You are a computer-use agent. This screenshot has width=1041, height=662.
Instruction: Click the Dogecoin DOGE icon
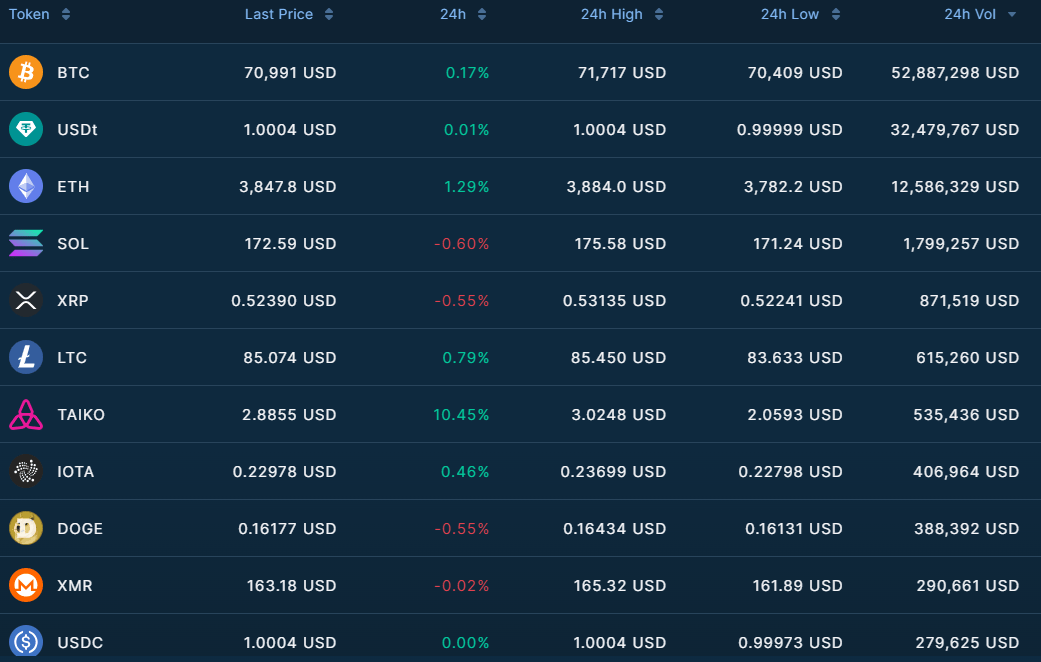click(26, 529)
